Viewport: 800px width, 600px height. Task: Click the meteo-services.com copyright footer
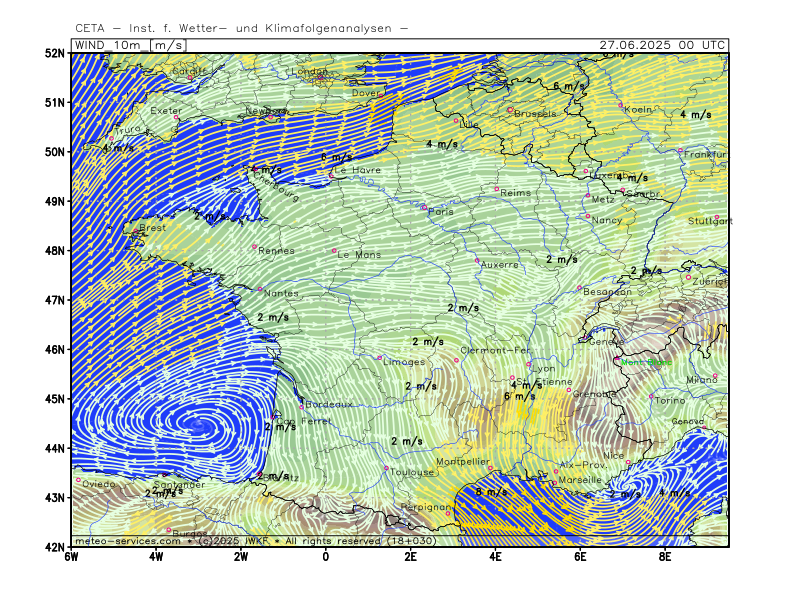click(256, 541)
